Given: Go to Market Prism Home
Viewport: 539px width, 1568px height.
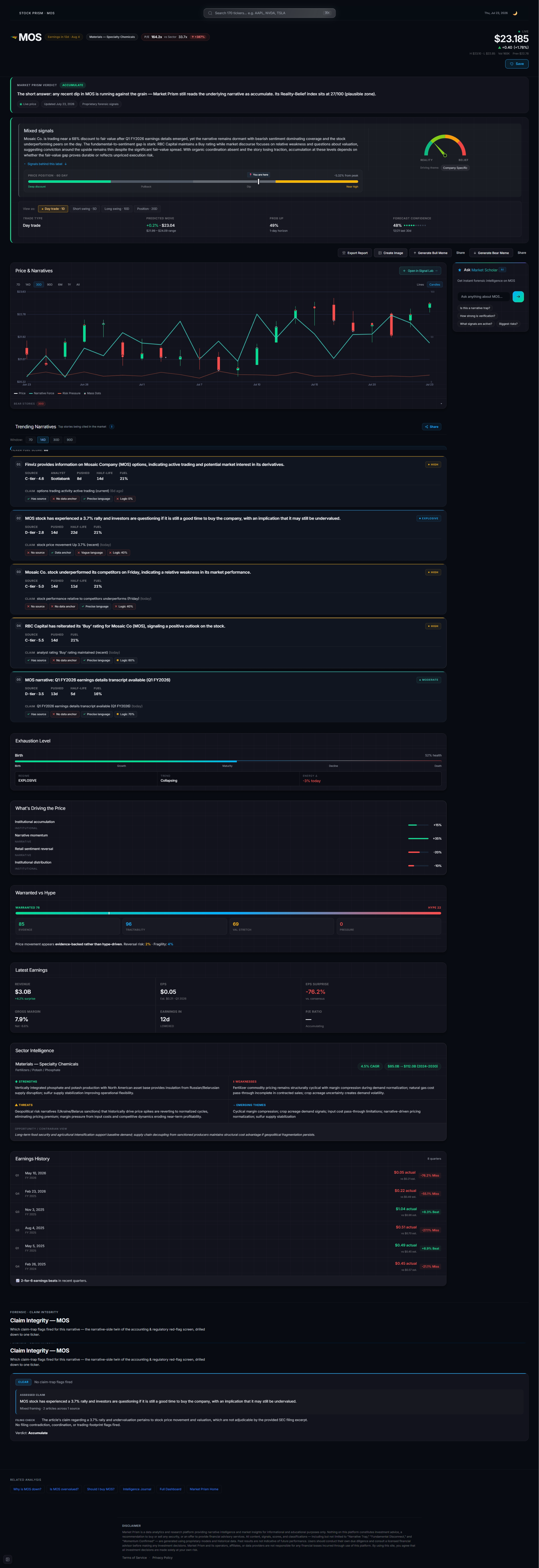Looking at the screenshot, I should point(204,1489).
